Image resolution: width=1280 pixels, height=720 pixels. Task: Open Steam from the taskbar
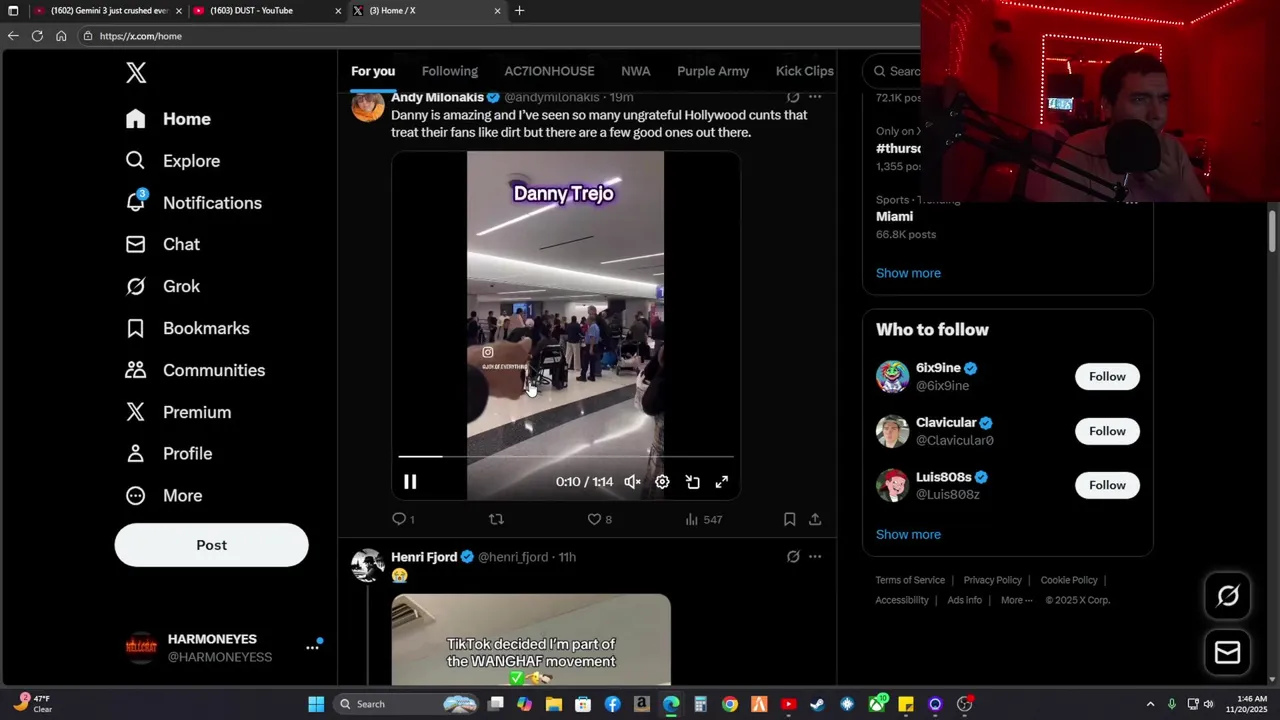(818, 704)
